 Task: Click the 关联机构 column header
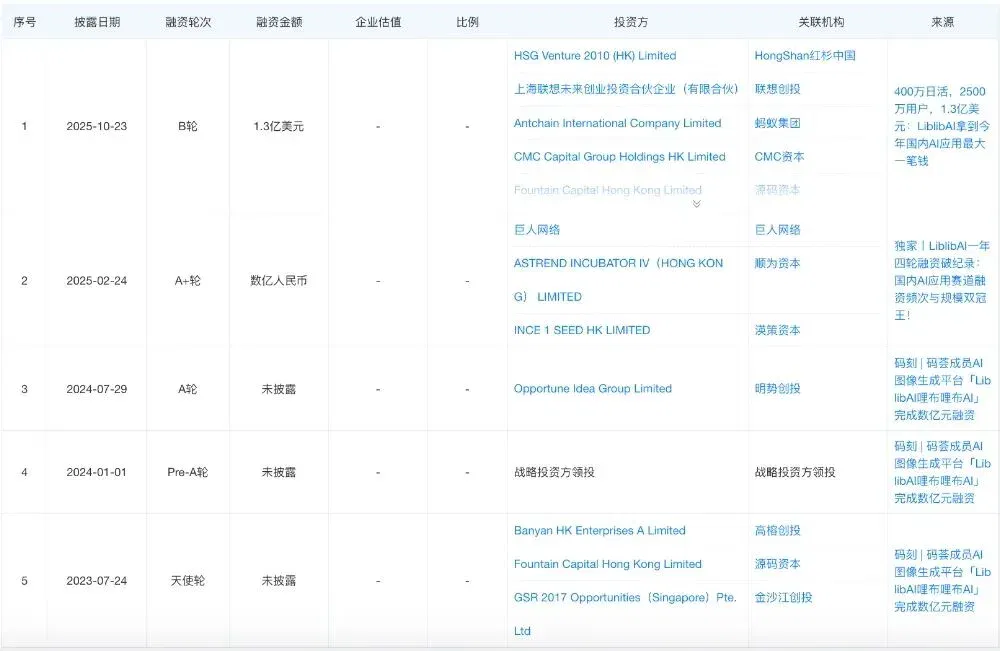click(821, 22)
